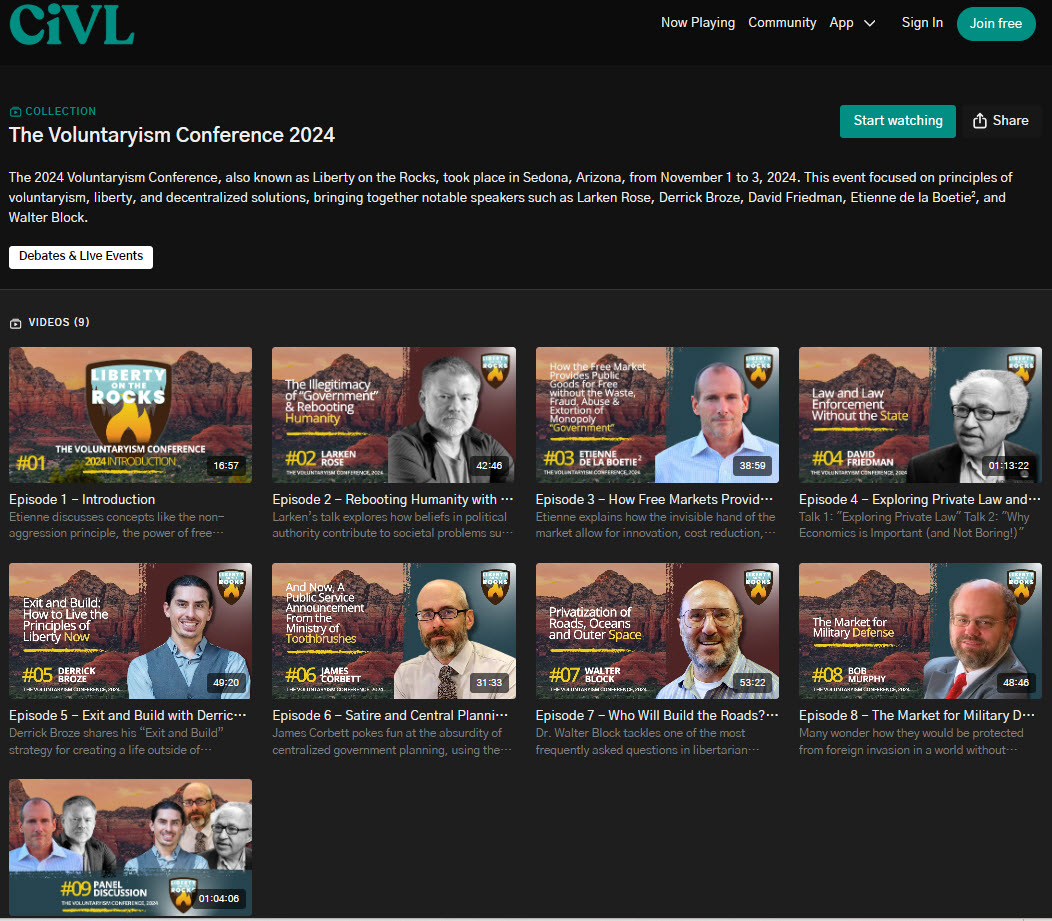Viewport: 1052px width, 921px height.
Task: Open the Etienne de la Boetie #03 thumbnail
Action: click(x=657, y=415)
